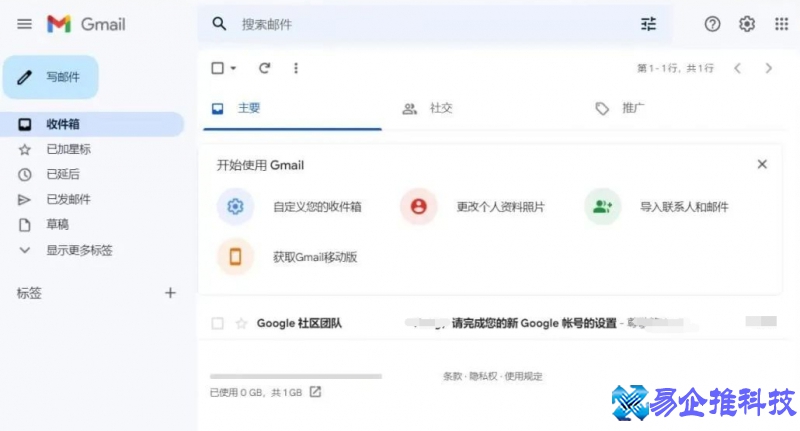Open 收件箱 folder
Screen dimensions: 800x431
[x=92, y=124]
